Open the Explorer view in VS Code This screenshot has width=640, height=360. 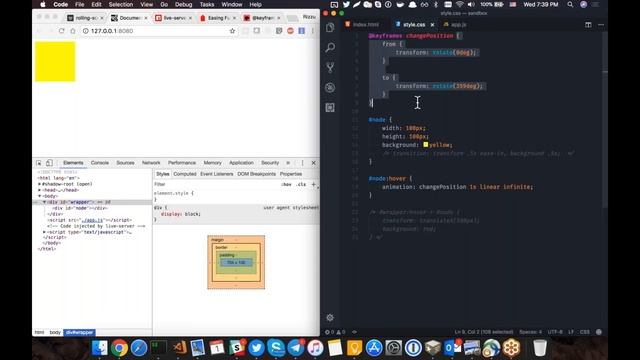click(330, 27)
